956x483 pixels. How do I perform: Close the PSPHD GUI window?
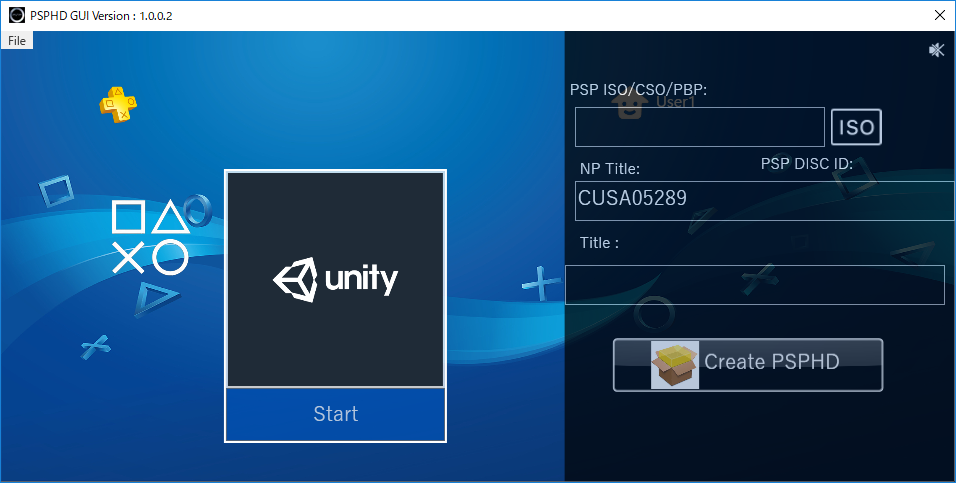940,15
